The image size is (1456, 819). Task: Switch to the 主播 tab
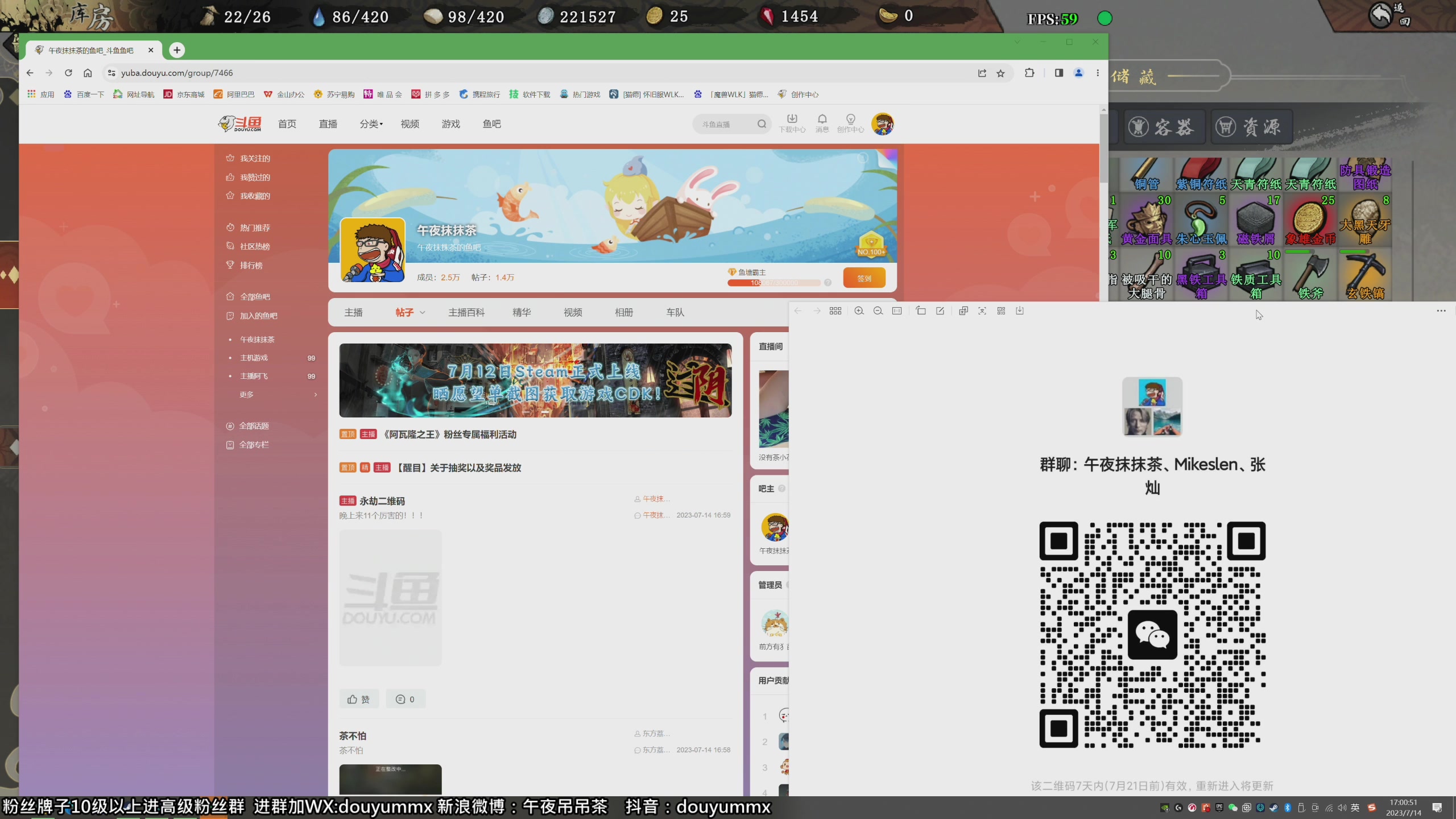click(353, 312)
